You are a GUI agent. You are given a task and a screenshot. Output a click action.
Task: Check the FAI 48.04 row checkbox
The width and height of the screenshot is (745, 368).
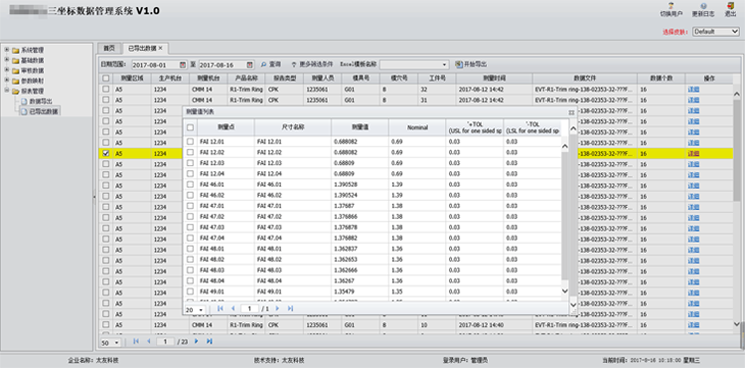point(190,281)
